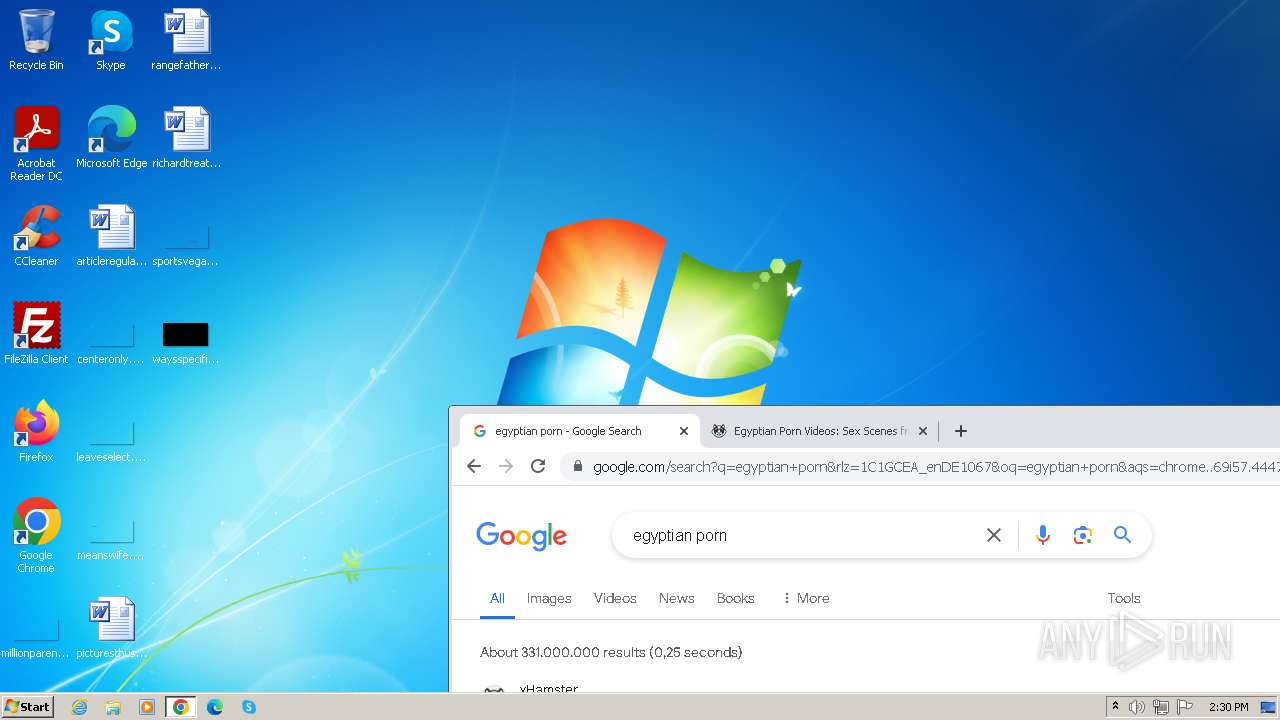
Task: Open the Skype desktop shortcut
Action: (x=111, y=40)
